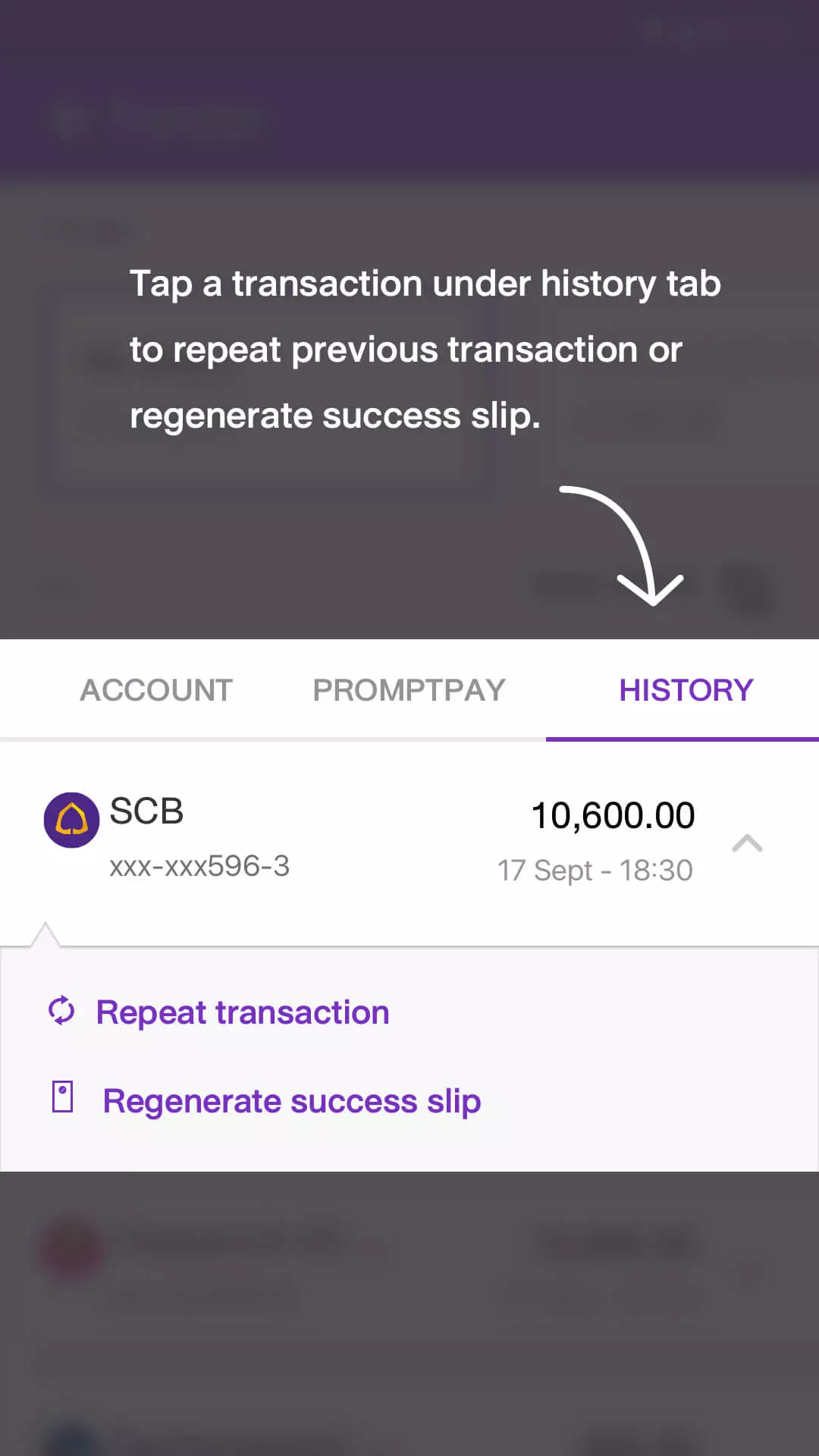Tap the 17 Sept - 18:30 timestamp

tap(595, 871)
